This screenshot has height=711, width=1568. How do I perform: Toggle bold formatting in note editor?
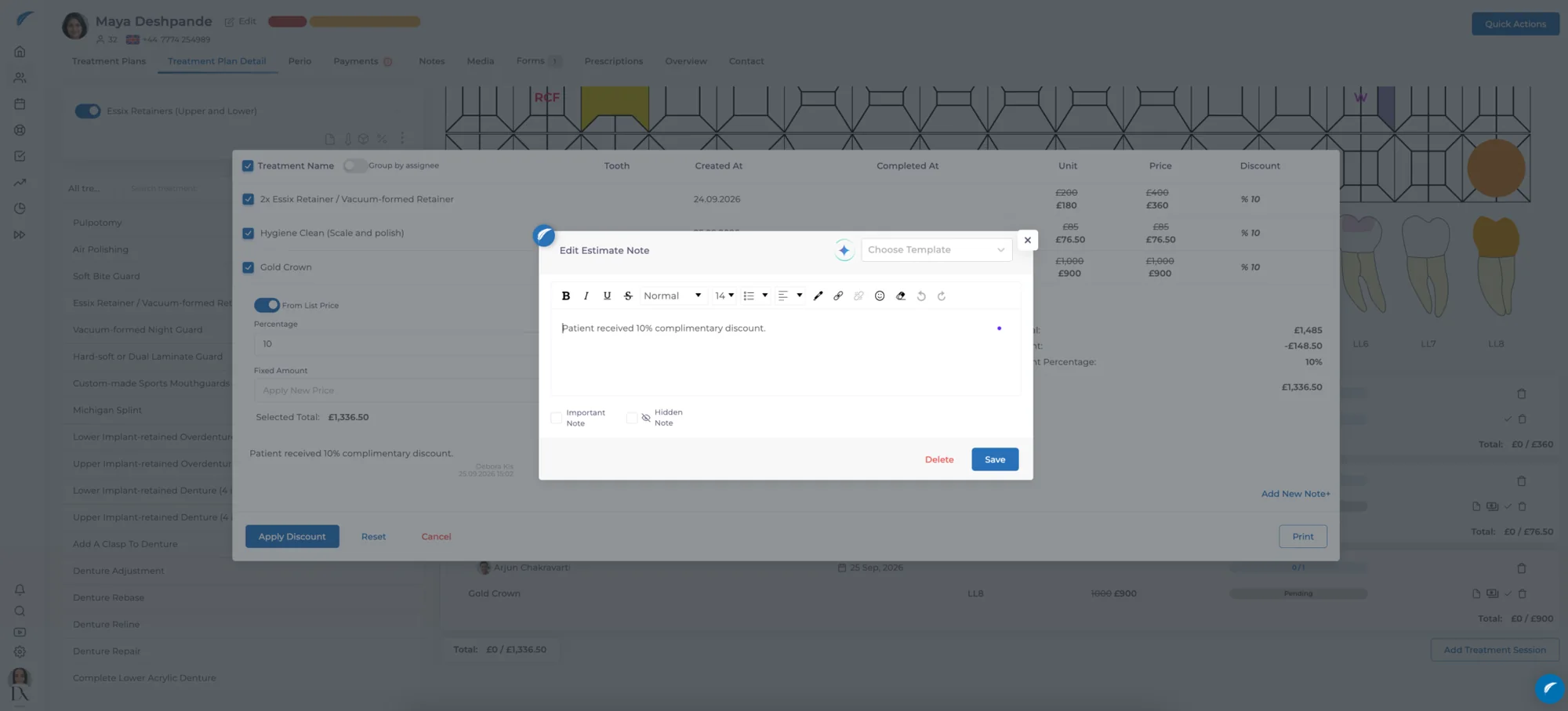click(565, 296)
